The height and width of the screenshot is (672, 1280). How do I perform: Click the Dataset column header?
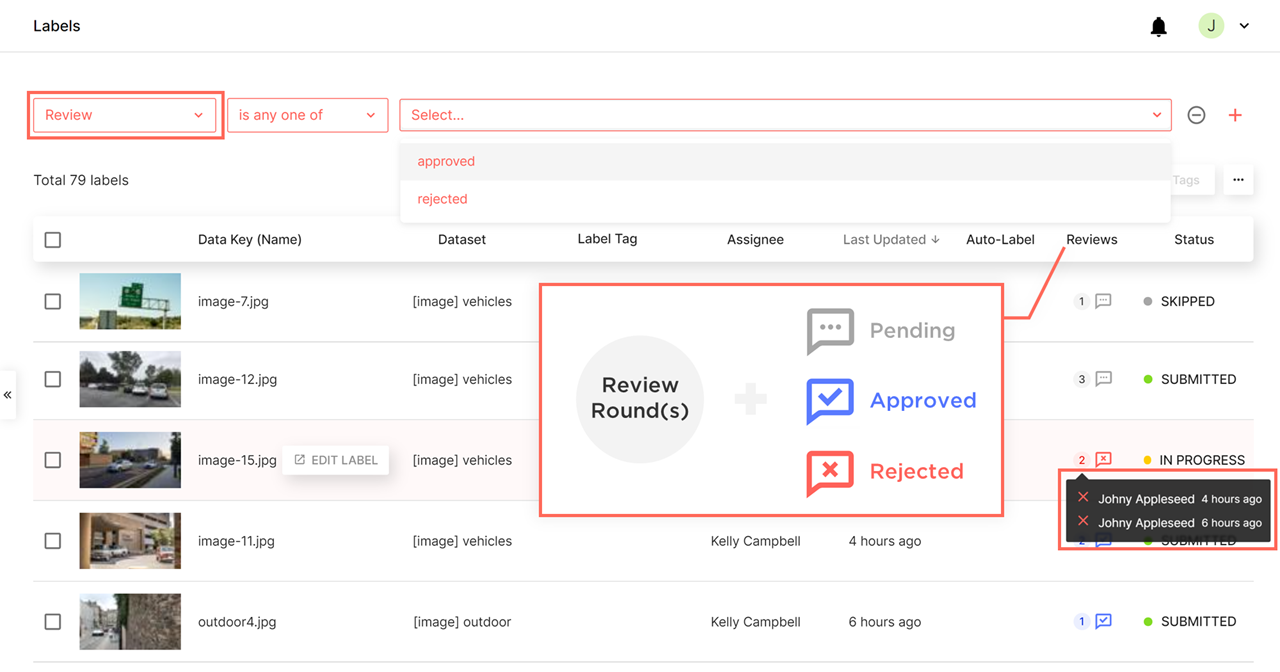(x=462, y=240)
